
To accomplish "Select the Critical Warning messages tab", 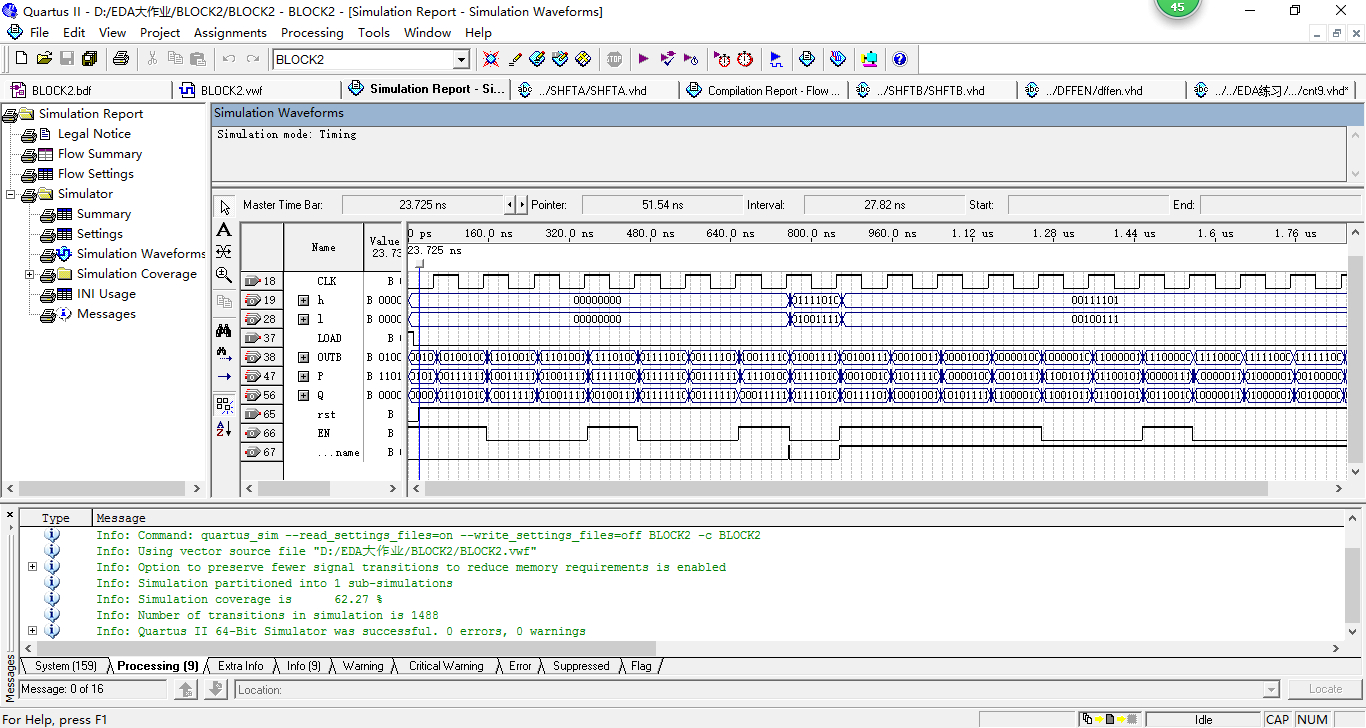I will (x=446, y=666).
